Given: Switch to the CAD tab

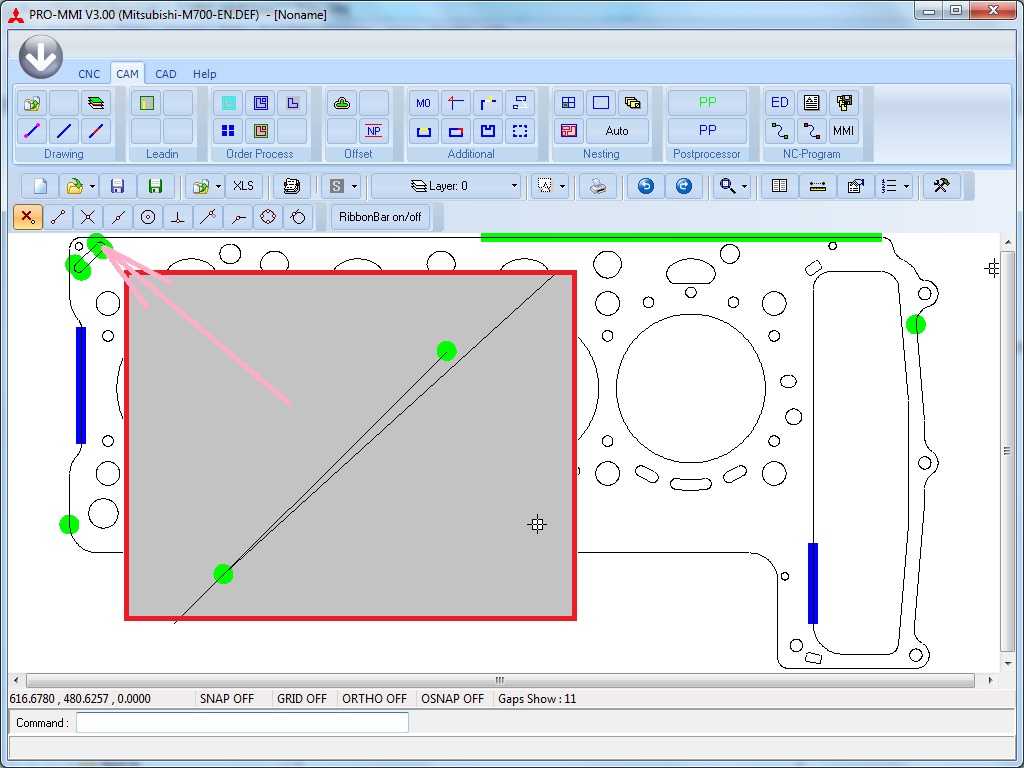Looking at the screenshot, I should click(x=166, y=74).
